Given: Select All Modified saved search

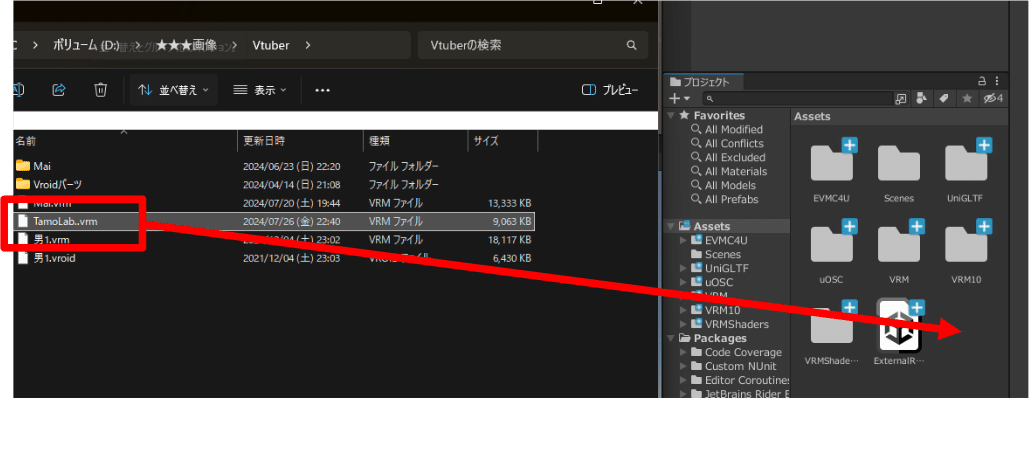Looking at the screenshot, I should [734, 130].
